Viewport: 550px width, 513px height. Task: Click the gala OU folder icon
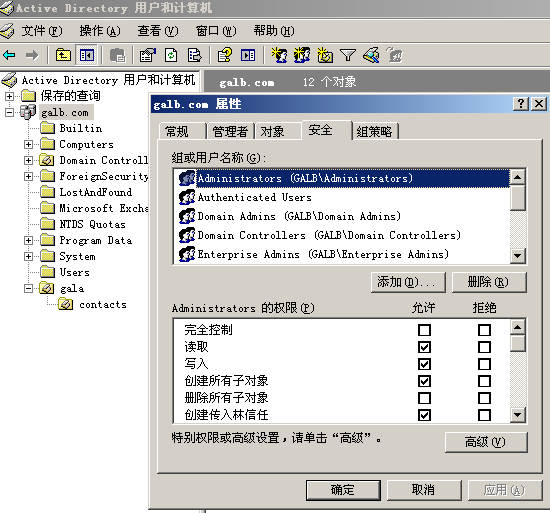[47, 288]
